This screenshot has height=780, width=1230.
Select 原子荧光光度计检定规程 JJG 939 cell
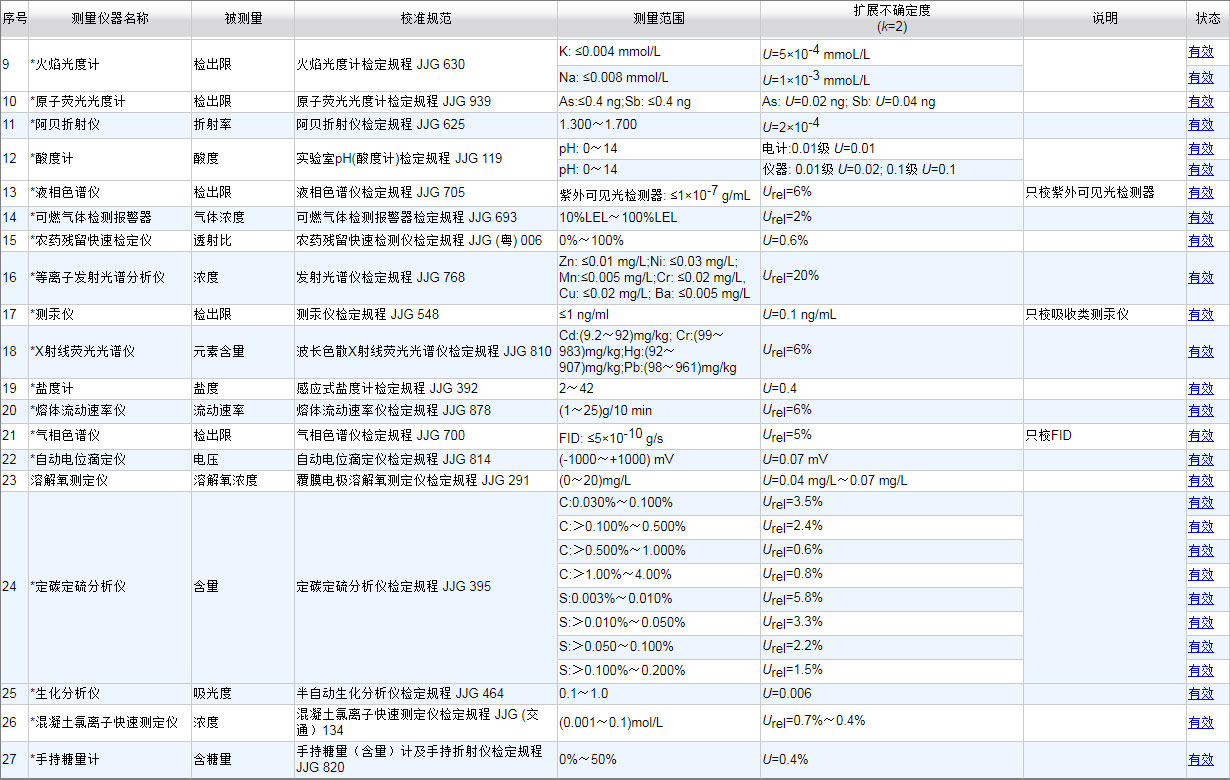[x=425, y=101]
